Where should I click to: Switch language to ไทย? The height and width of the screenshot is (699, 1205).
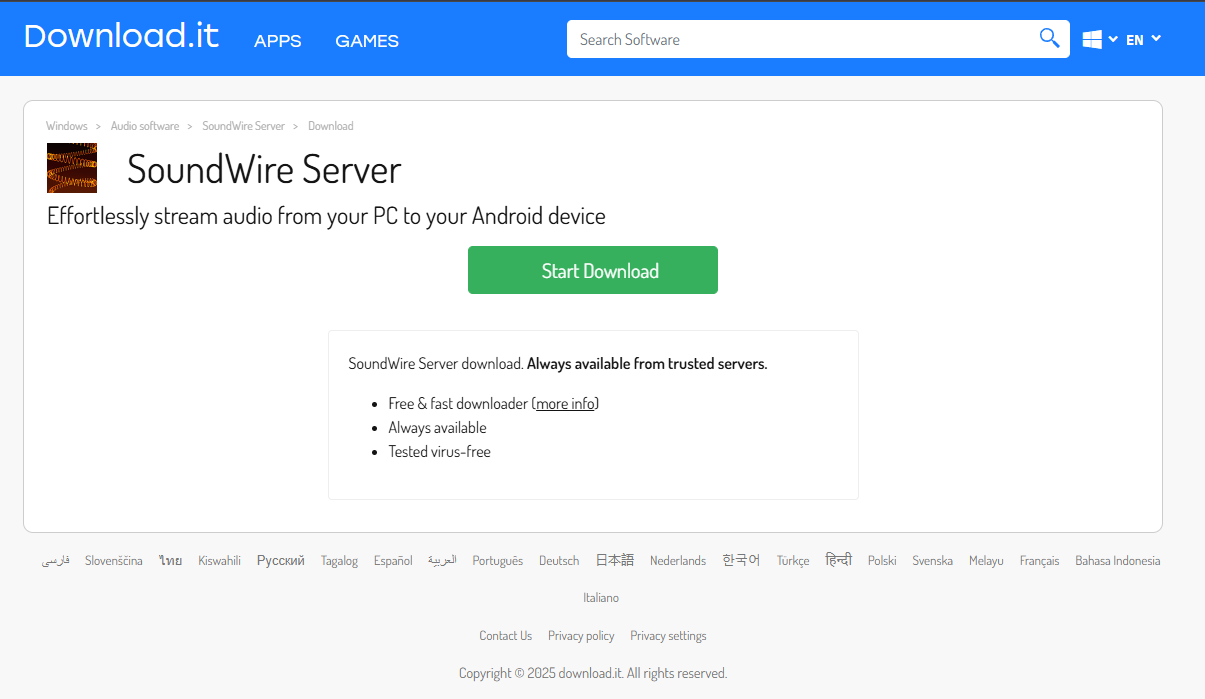(171, 561)
